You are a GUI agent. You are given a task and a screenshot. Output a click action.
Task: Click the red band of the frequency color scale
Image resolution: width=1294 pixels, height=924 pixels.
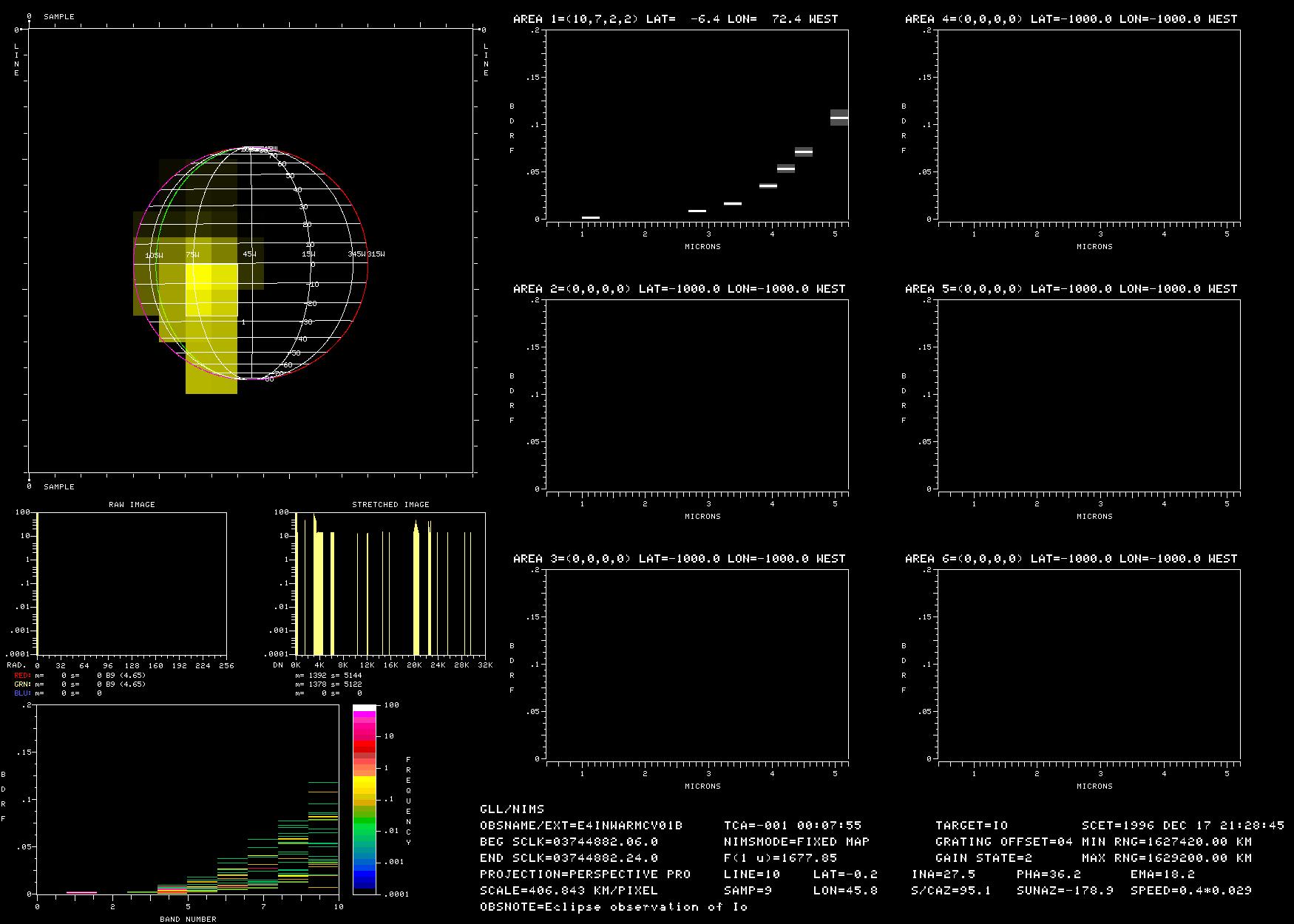(364, 747)
